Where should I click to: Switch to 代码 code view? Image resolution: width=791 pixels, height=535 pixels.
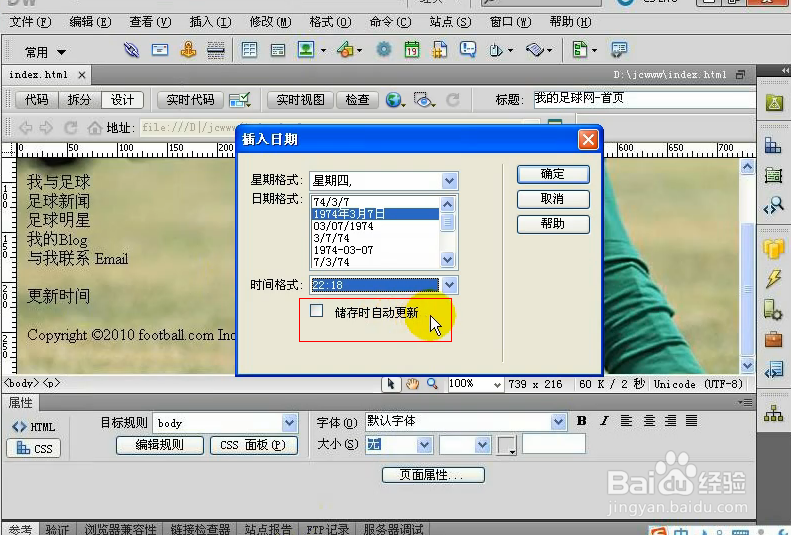point(37,100)
